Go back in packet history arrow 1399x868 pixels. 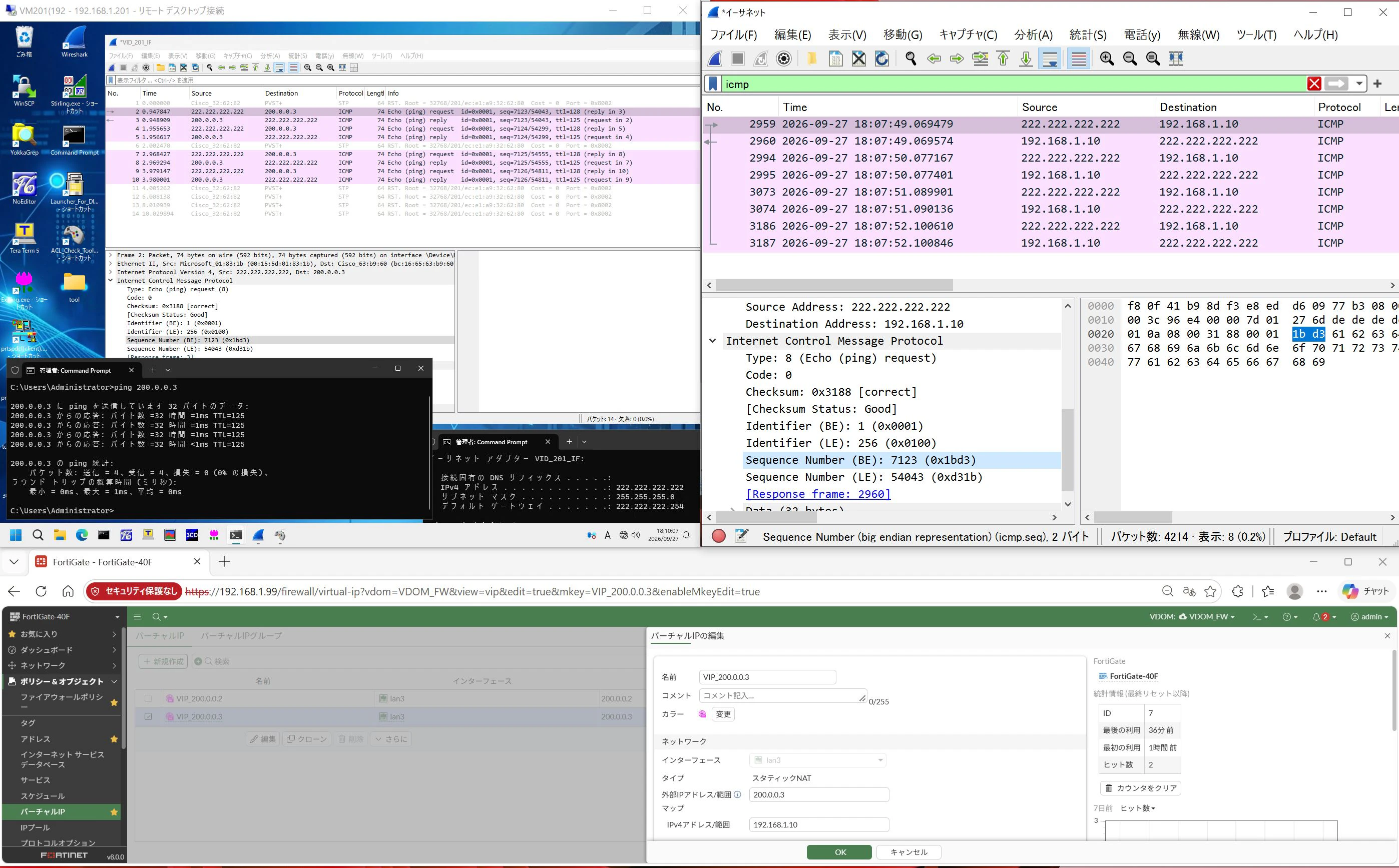coord(934,59)
